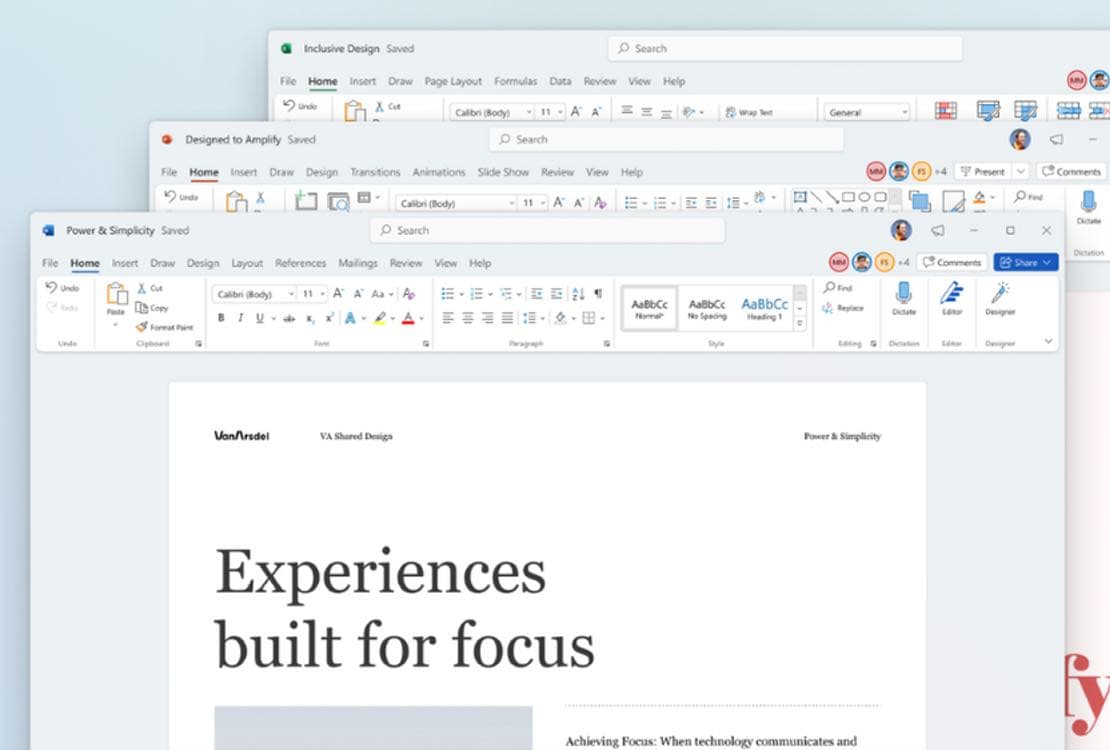1110x750 pixels.
Task: Click the Search box in Word
Action: click(547, 230)
